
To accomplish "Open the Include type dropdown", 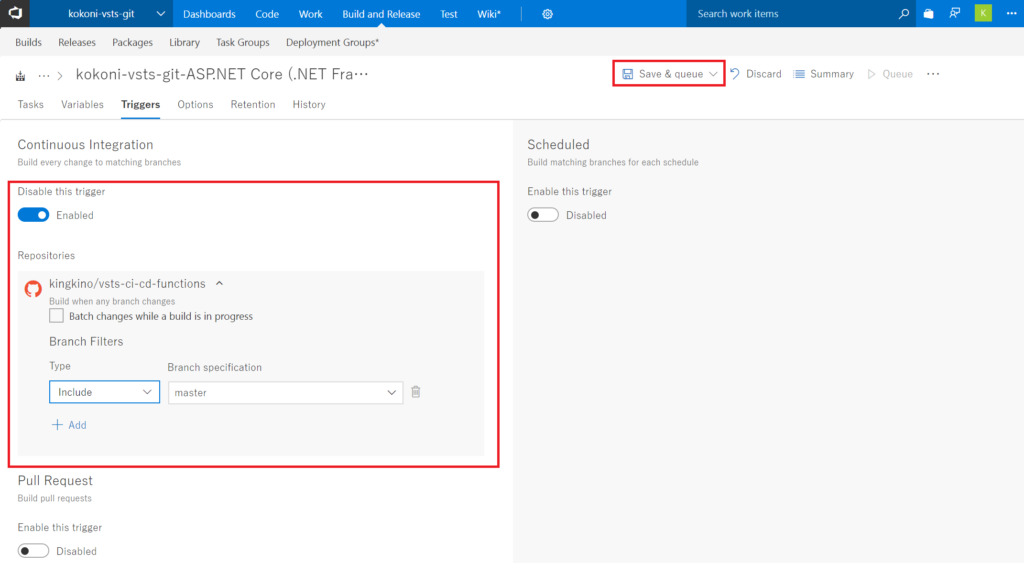I will [104, 392].
